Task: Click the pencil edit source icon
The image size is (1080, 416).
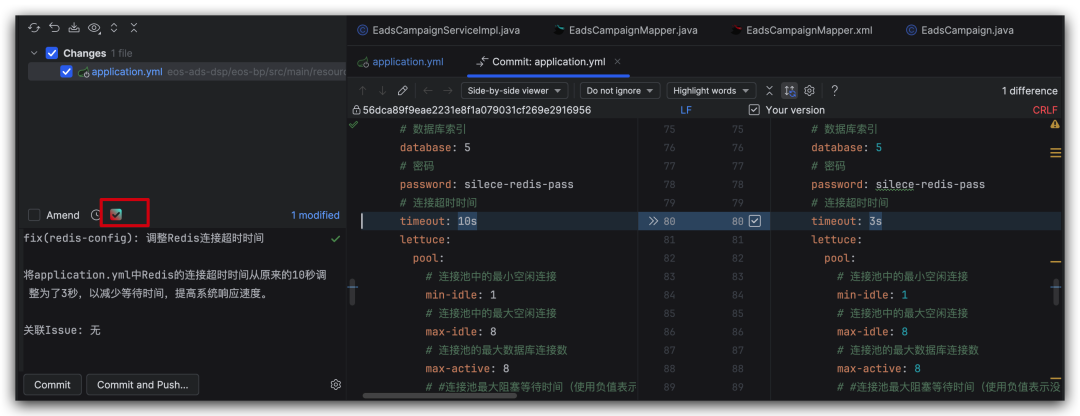Action: 403,91
